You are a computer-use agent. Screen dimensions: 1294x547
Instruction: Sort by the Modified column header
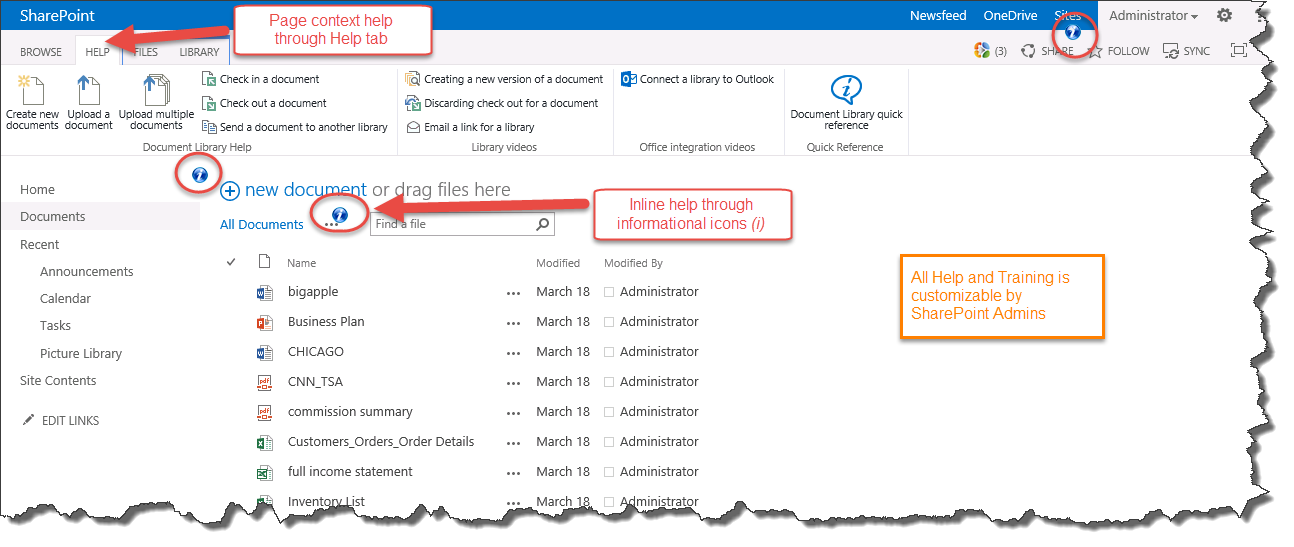(558, 263)
